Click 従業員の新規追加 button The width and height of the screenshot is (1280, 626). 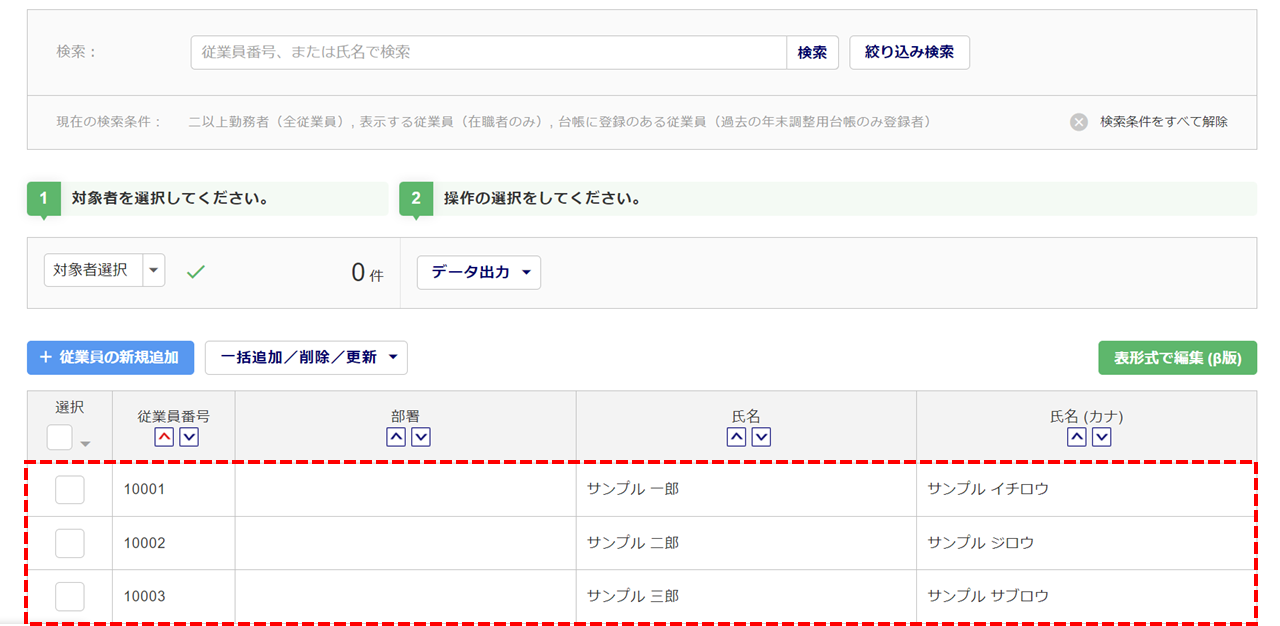[110, 357]
